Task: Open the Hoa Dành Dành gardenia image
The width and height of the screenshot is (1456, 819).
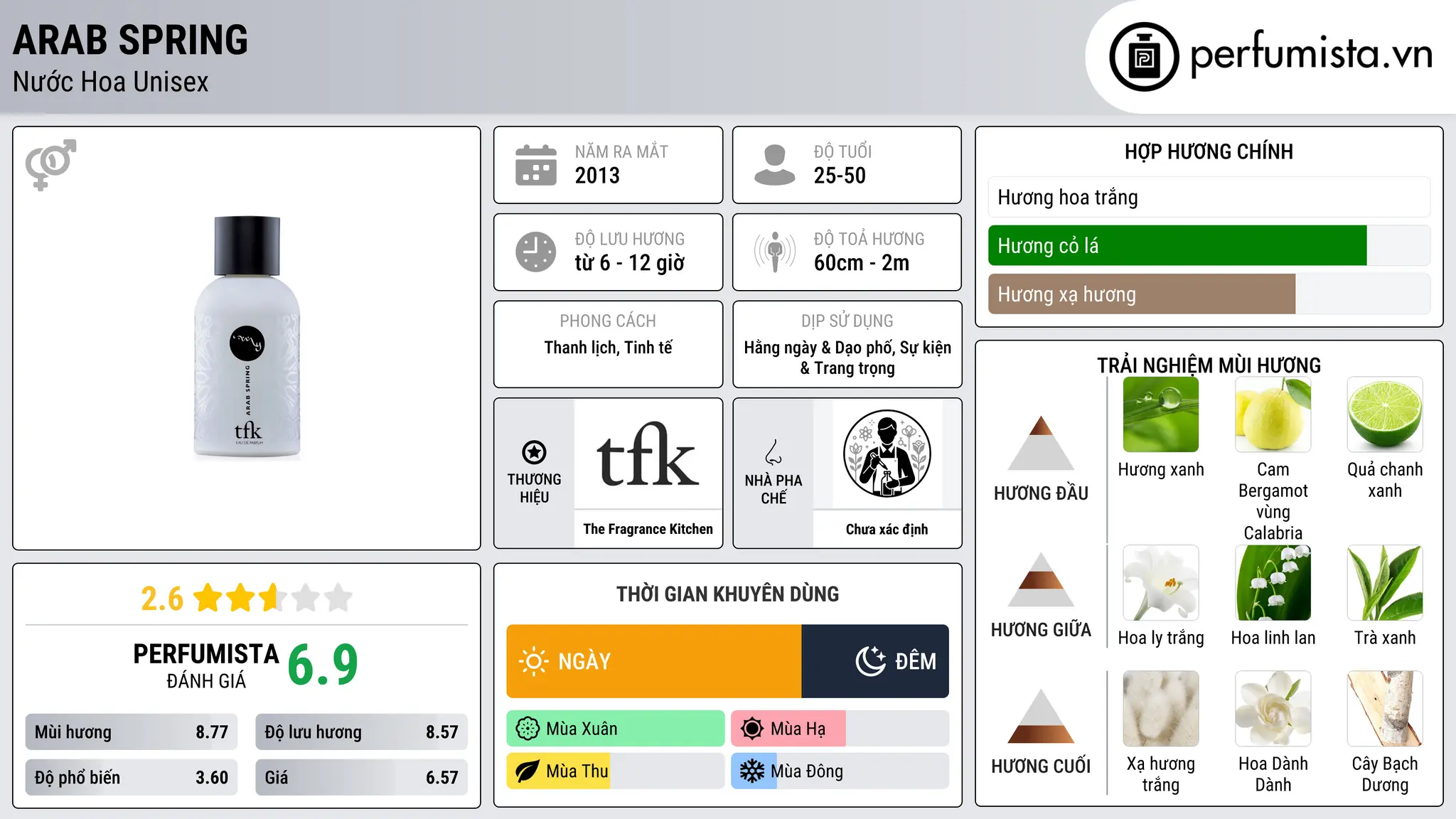Action: click(1273, 709)
